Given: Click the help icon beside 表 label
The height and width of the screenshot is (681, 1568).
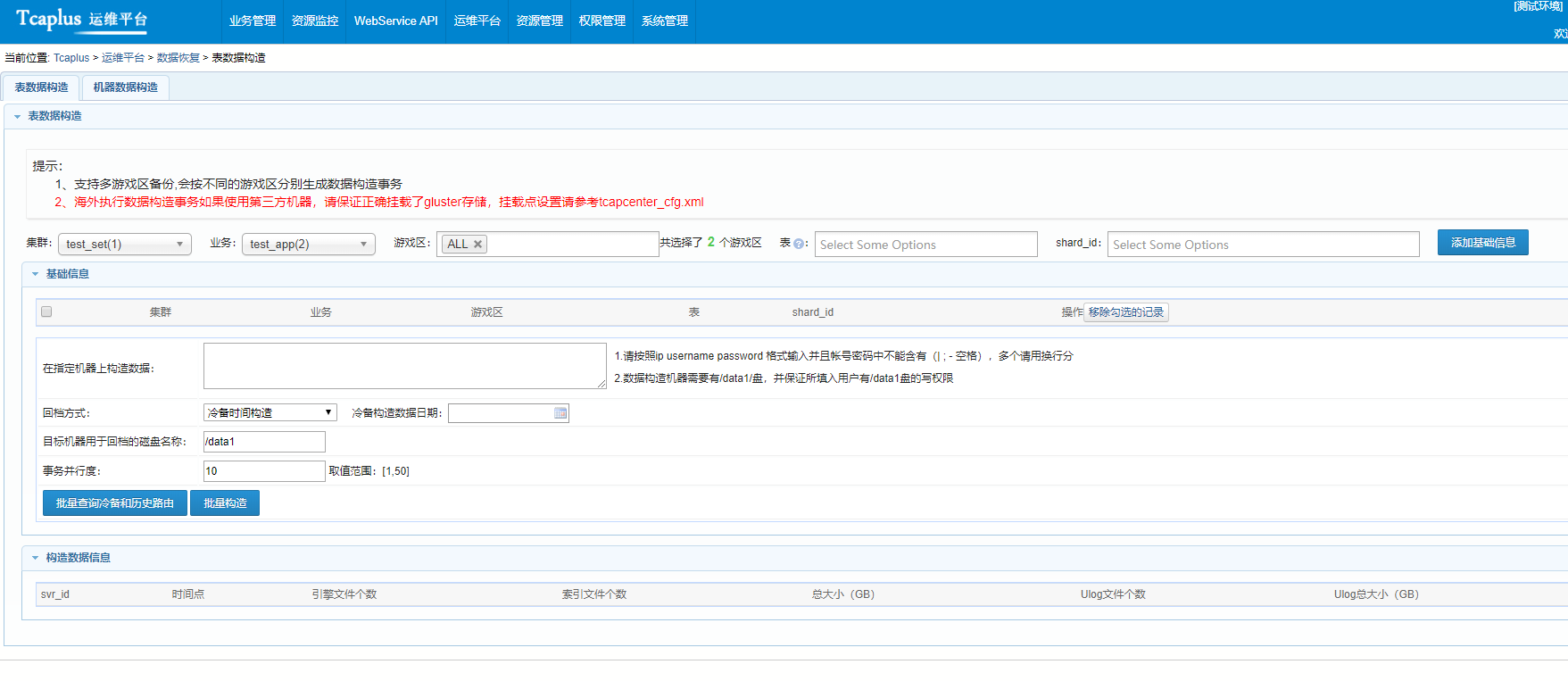Looking at the screenshot, I should point(799,244).
